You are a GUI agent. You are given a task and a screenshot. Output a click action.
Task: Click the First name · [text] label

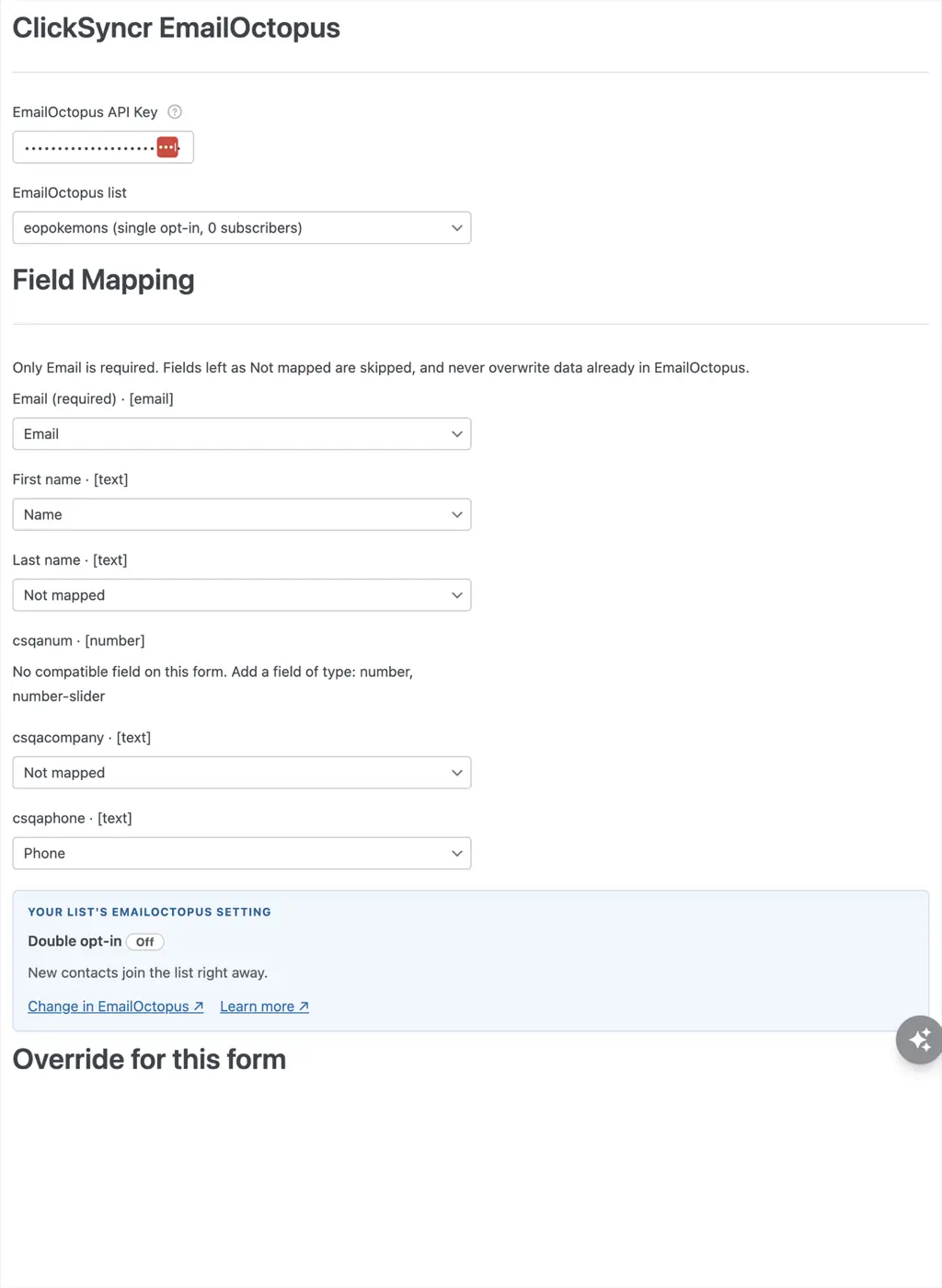tap(71, 479)
